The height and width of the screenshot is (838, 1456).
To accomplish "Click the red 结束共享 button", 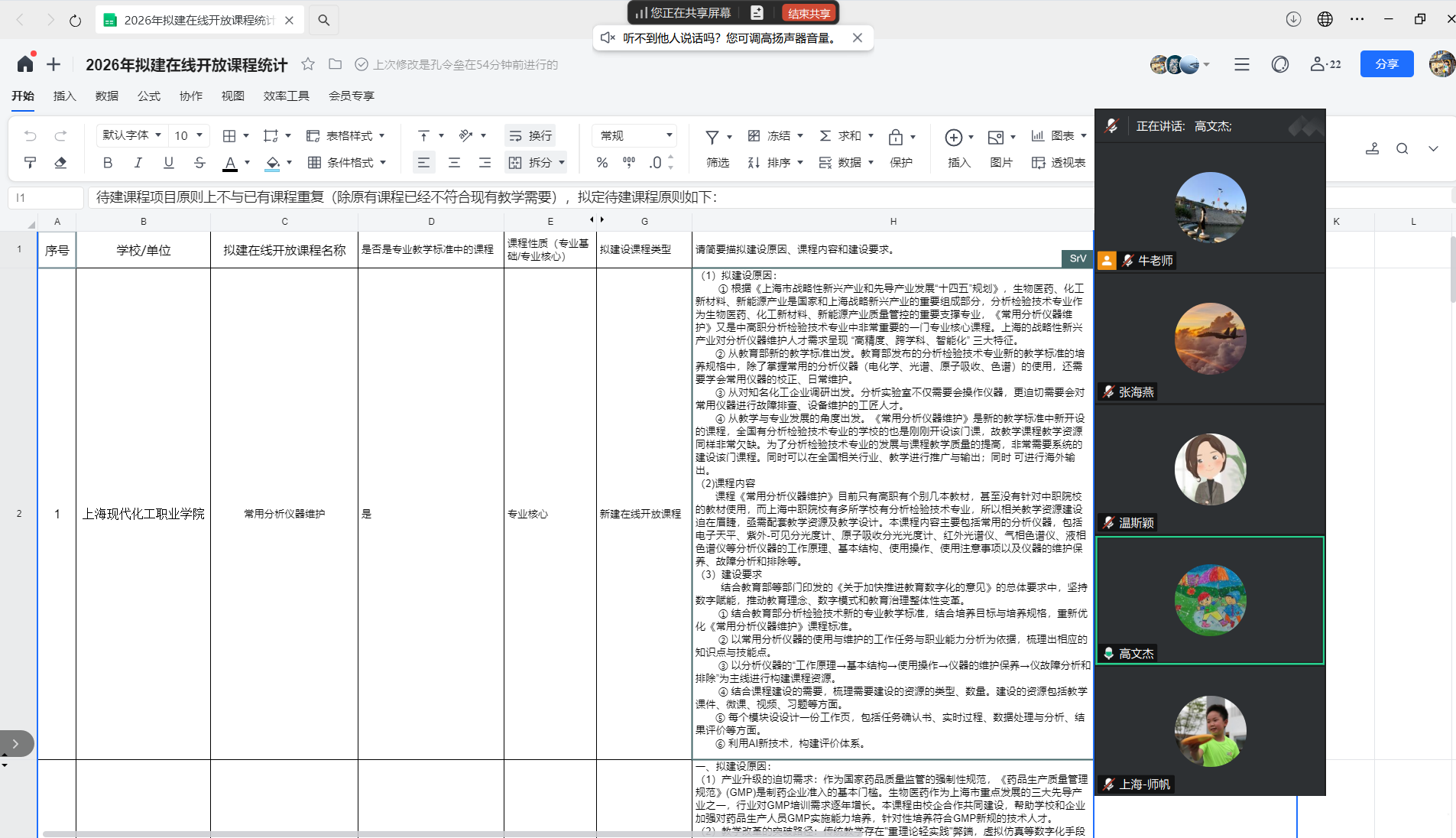I will pos(809,13).
